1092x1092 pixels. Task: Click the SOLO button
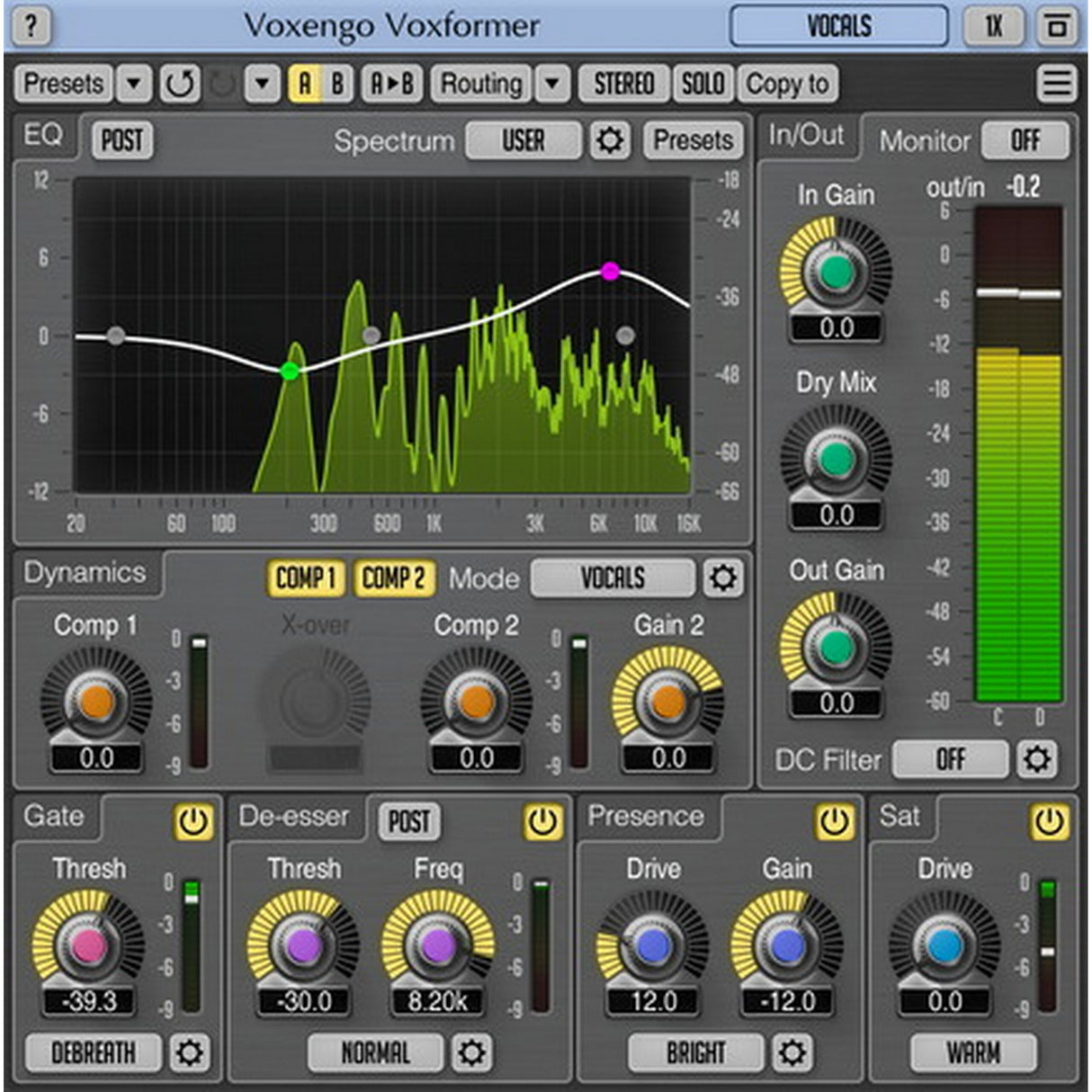pos(703,84)
